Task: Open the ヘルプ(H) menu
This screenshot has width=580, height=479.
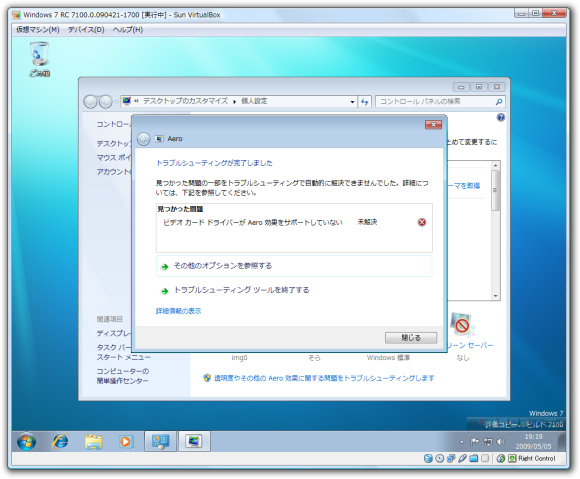Action: coord(128,30)
